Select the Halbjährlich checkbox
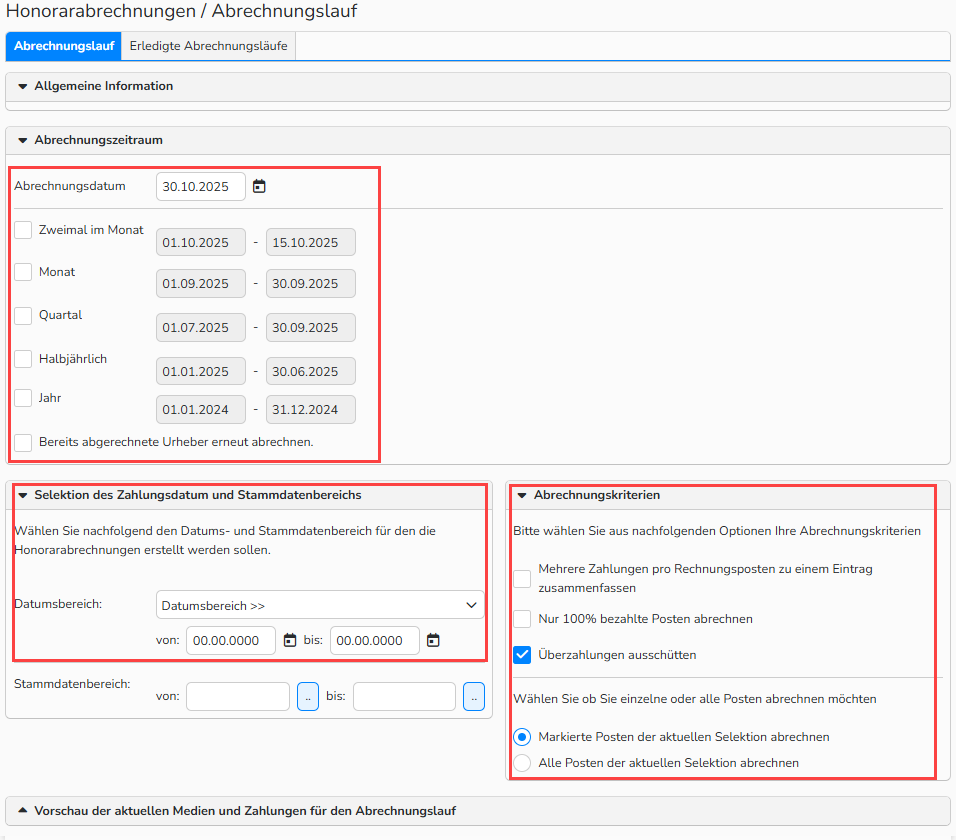 point(23,359)
